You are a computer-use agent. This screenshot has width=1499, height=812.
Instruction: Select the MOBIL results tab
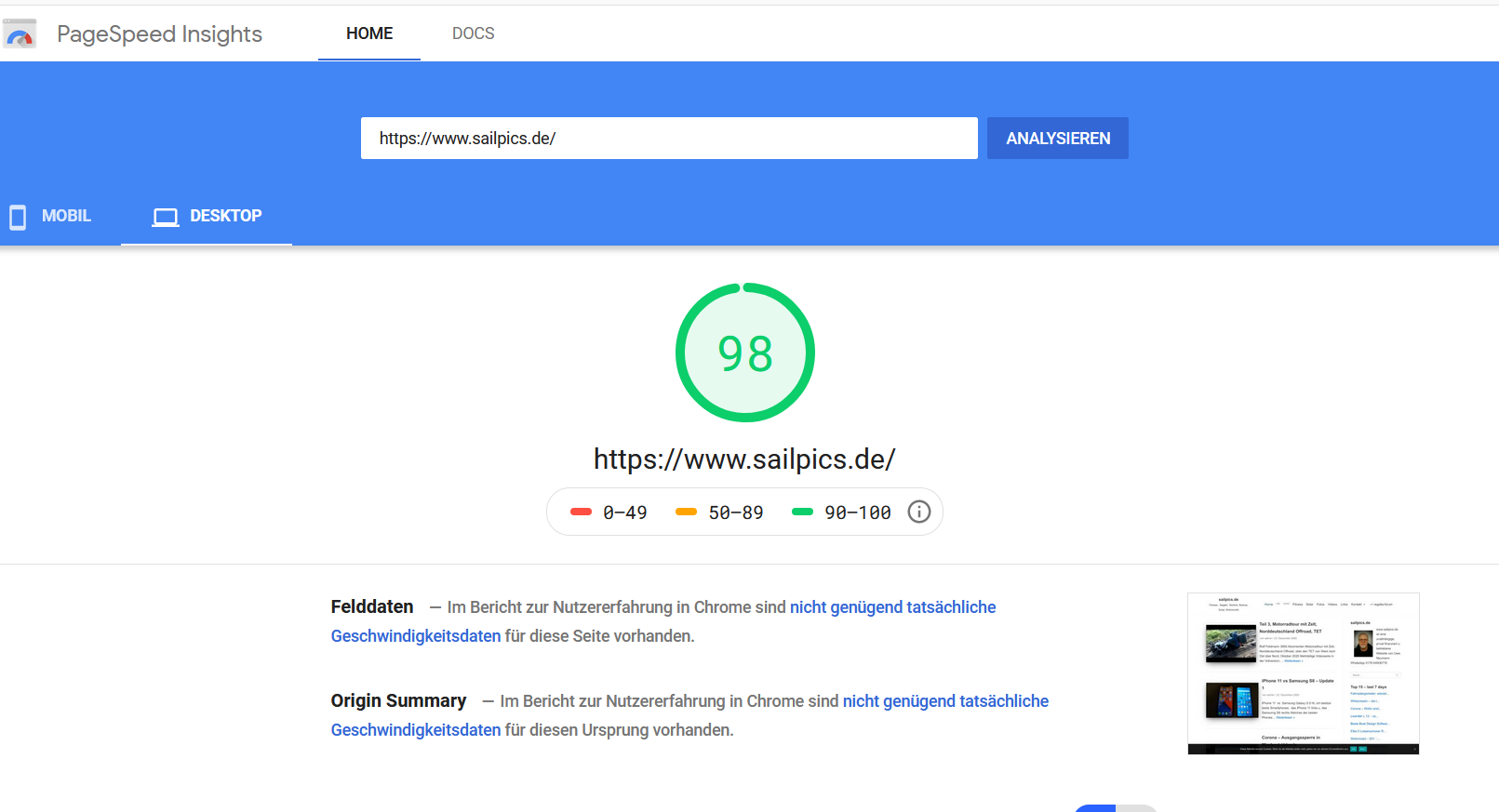tap(50, 216)
